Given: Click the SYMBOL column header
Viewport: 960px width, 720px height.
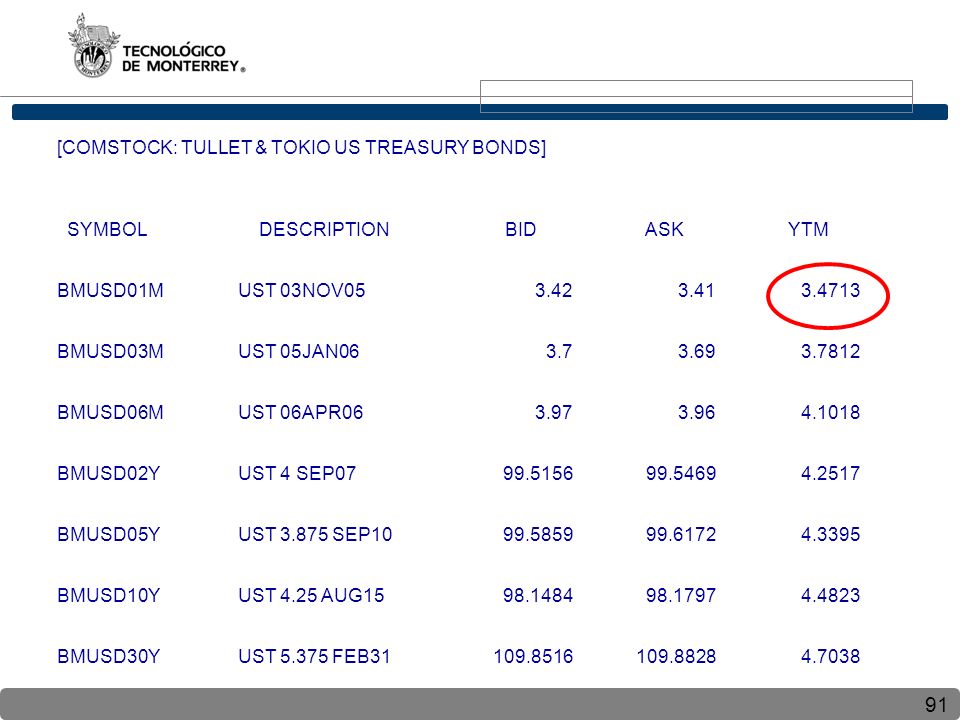Looking at the screenshot, I should point(107,229).
